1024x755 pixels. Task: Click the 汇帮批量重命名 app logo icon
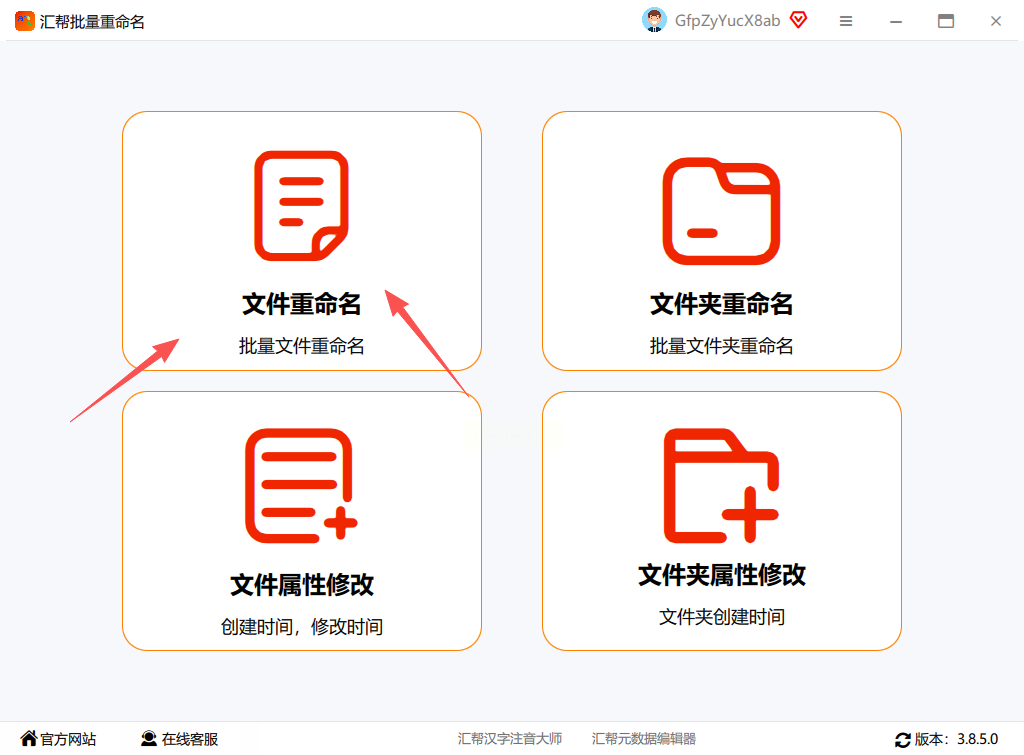click(25, 21)
